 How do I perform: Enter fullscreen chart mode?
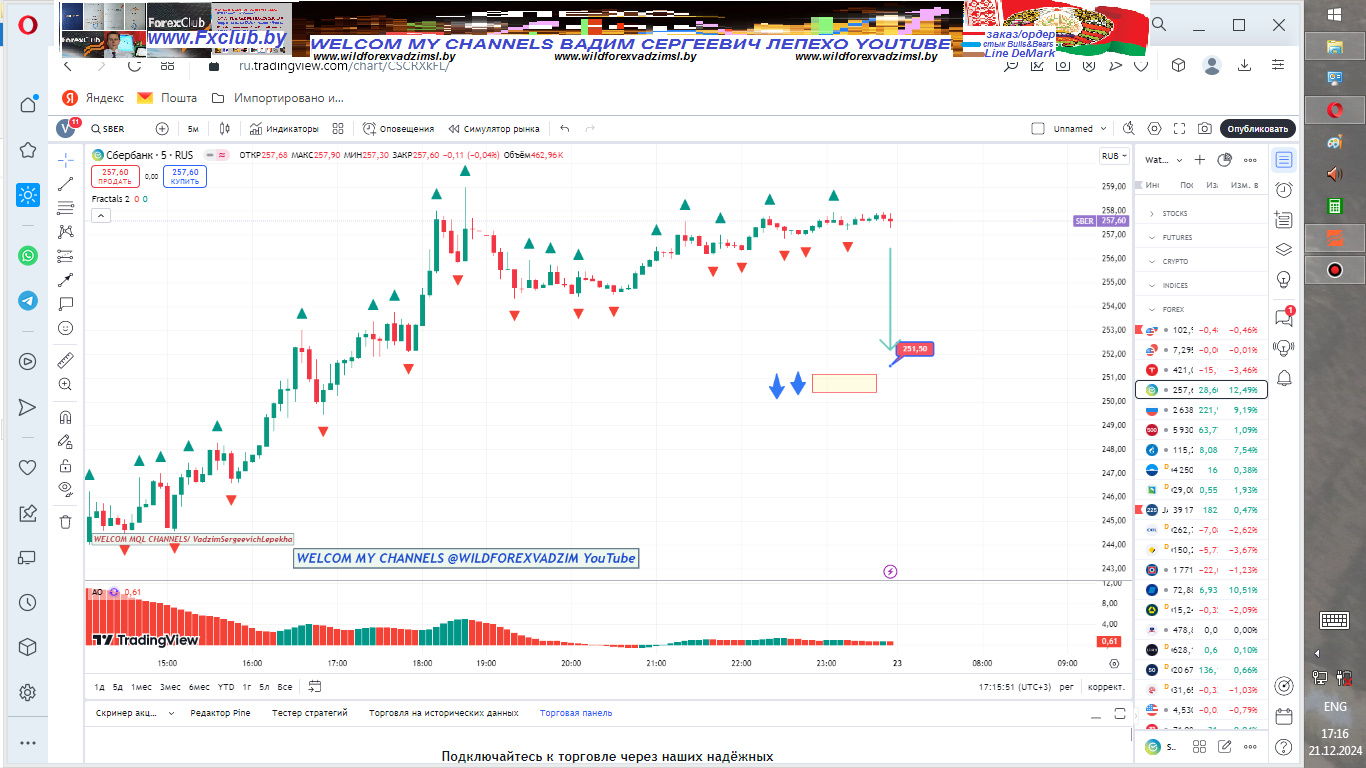[1181, 129]
